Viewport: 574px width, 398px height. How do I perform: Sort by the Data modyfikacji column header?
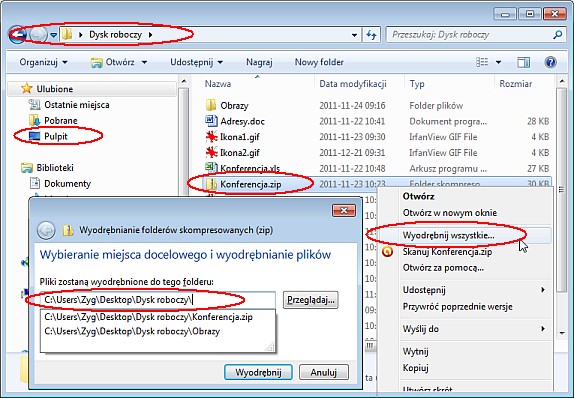click(x=353, y=84)
